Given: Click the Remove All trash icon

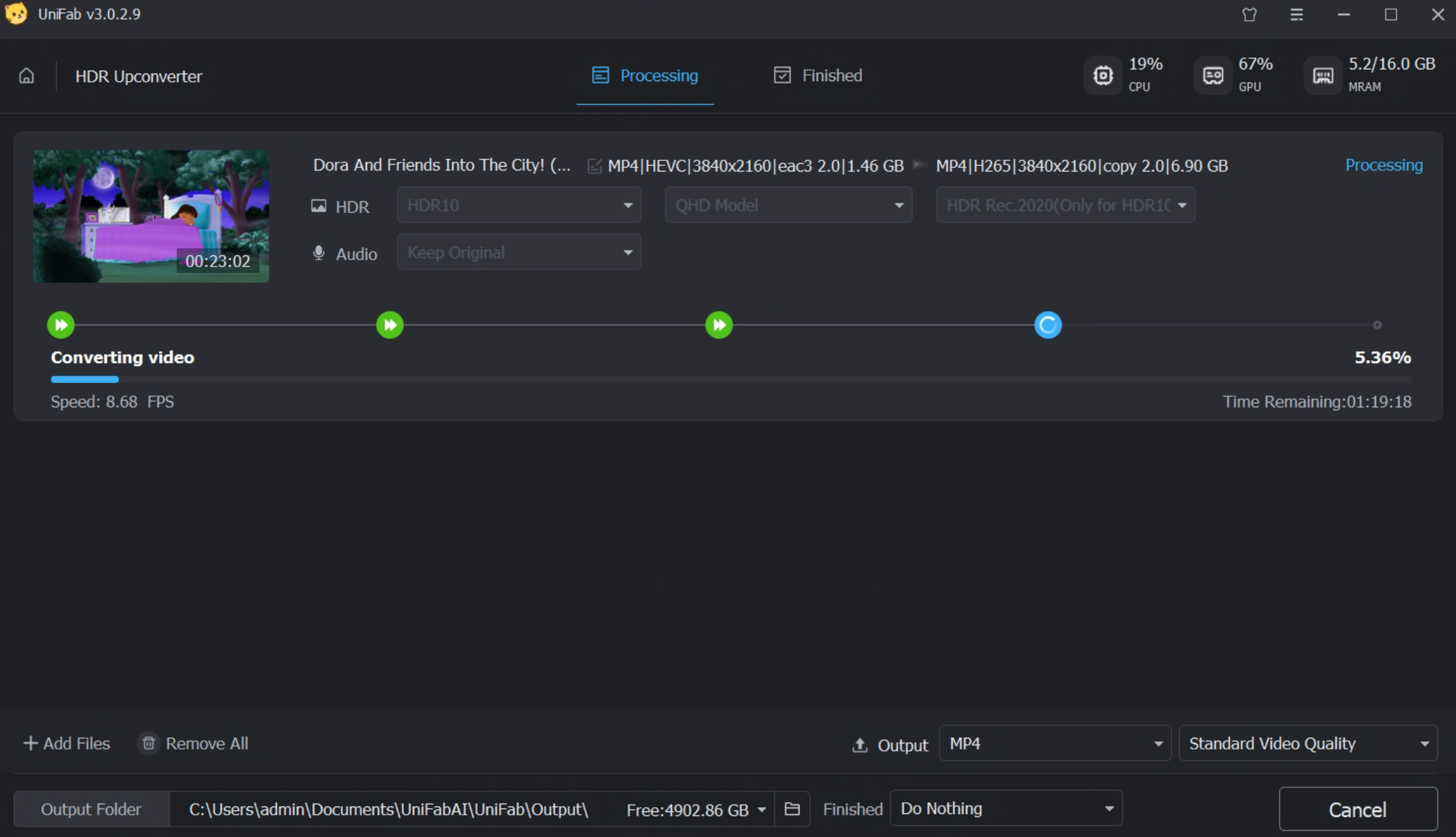Looking at the screenshot, I should [x=149, y=743].
